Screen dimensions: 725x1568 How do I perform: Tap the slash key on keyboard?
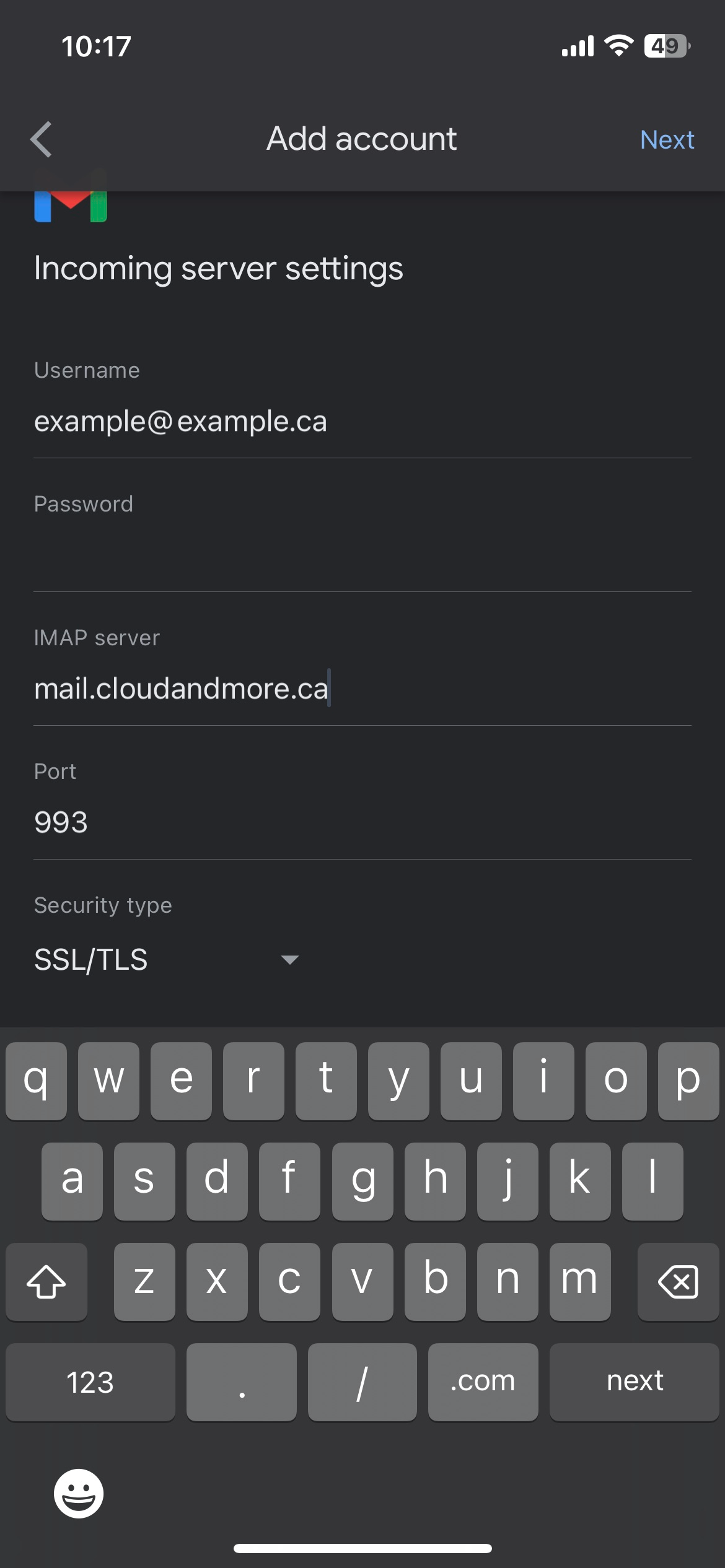[x=362, y=1382]
